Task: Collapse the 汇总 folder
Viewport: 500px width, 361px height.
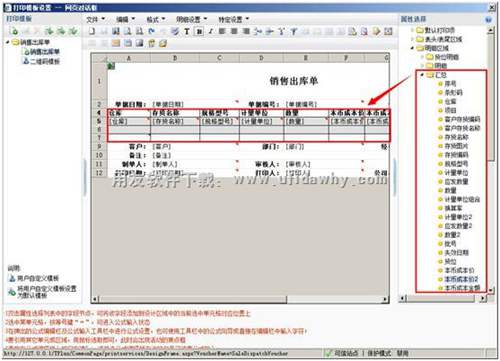Action: [x=422, y=75]
